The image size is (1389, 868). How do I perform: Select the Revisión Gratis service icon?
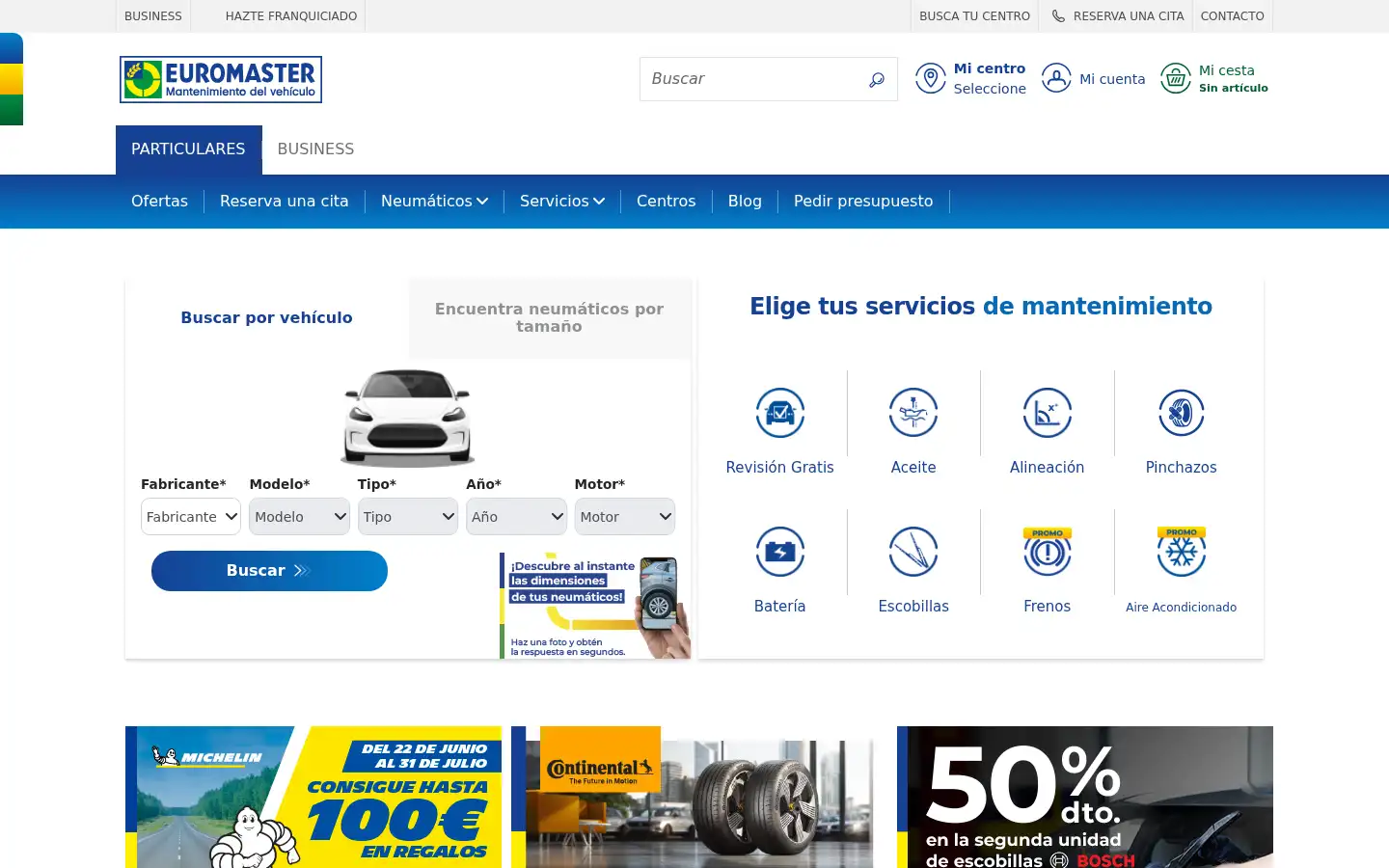(x=779, y=413)
